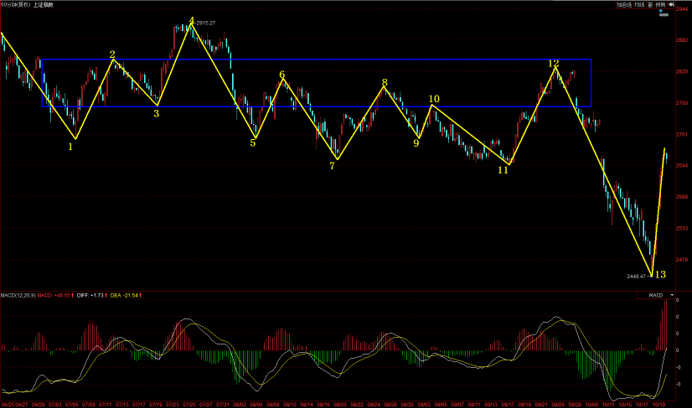
Task: Click the 60分钟(复权) period label
Action: click(16, 4)
